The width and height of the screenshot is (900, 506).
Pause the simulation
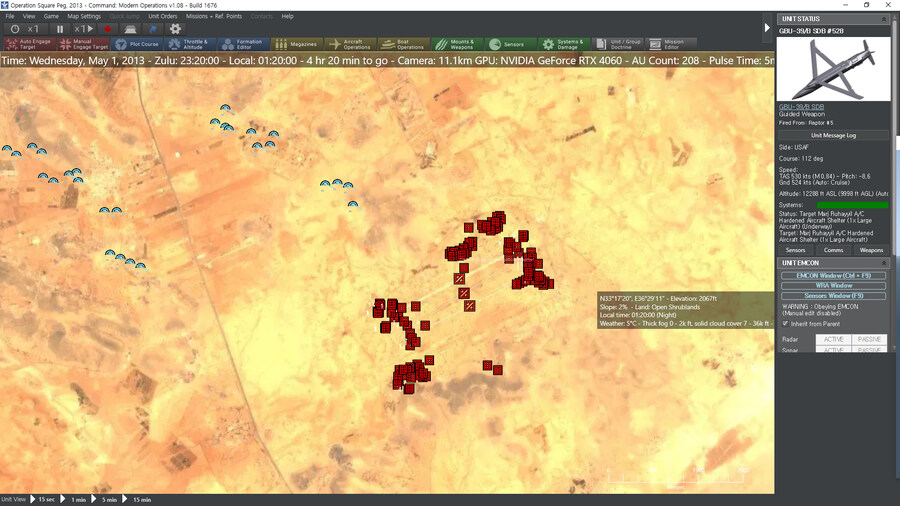(60, 29)
